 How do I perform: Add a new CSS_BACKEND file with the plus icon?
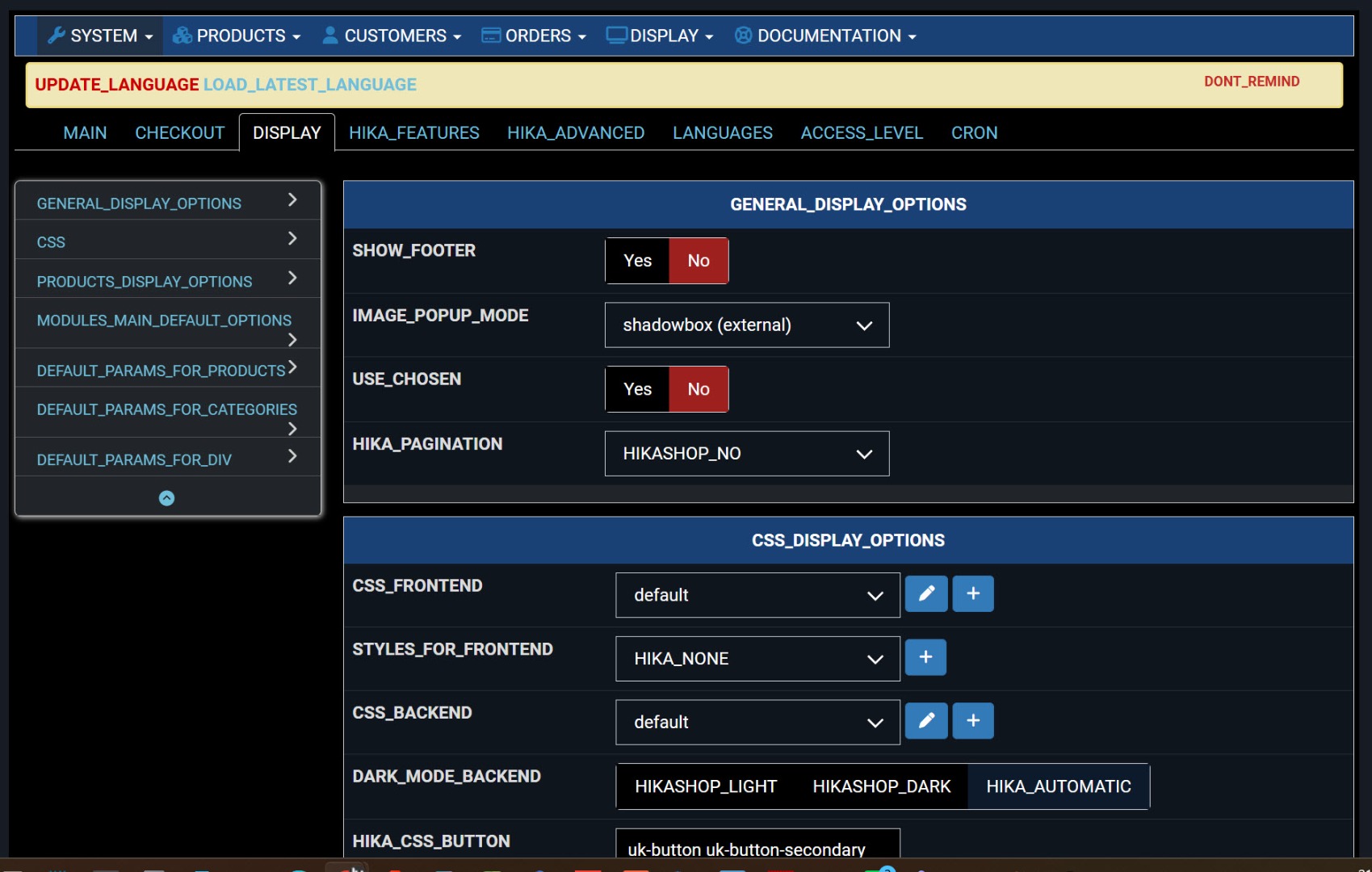point(973,721)
